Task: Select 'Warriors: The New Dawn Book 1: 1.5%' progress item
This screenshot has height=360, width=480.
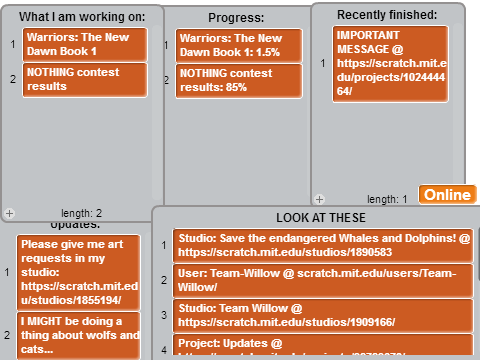Action: tap(239, 46)
